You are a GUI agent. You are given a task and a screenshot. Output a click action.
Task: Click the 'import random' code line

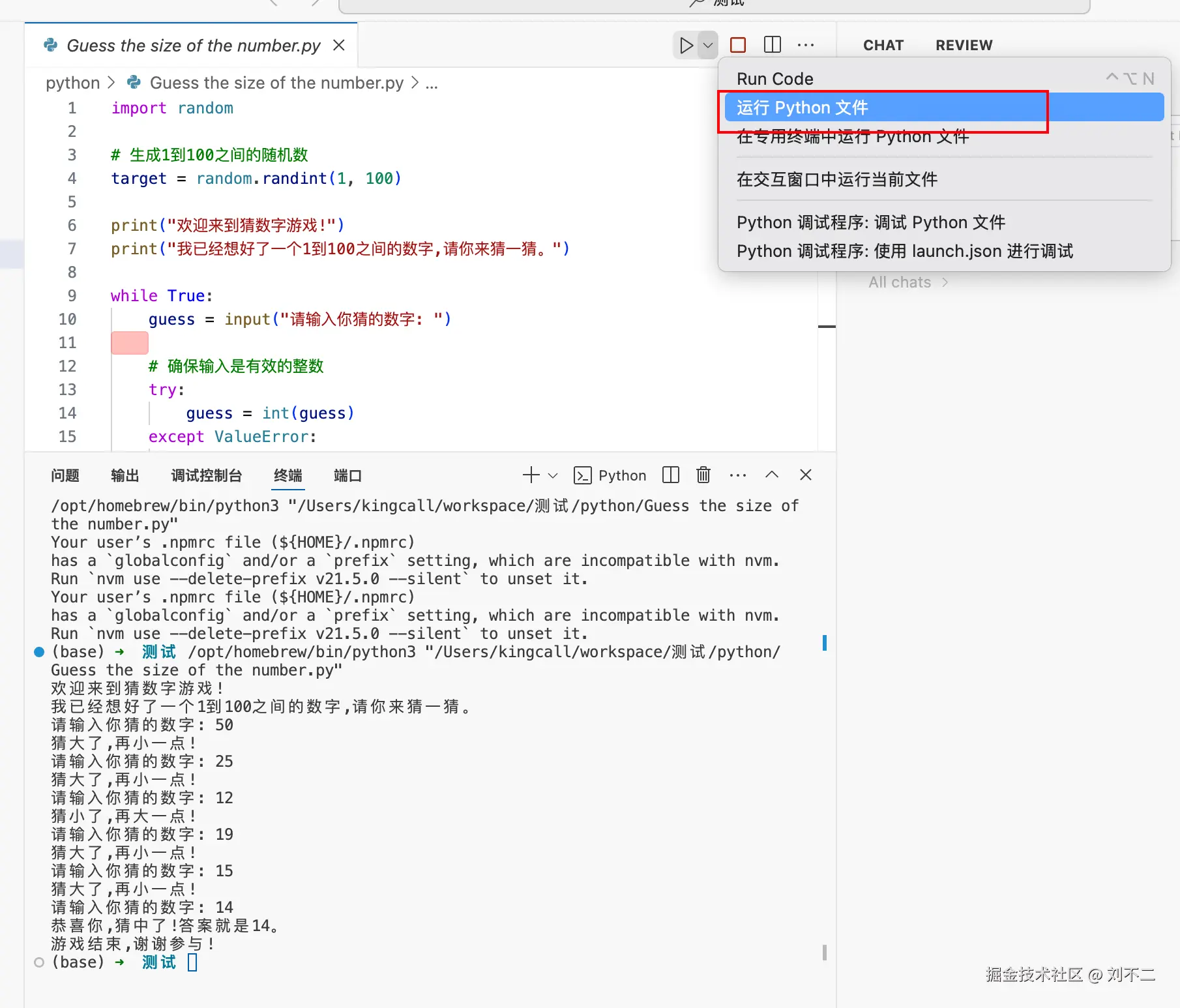tap(172, 108)
